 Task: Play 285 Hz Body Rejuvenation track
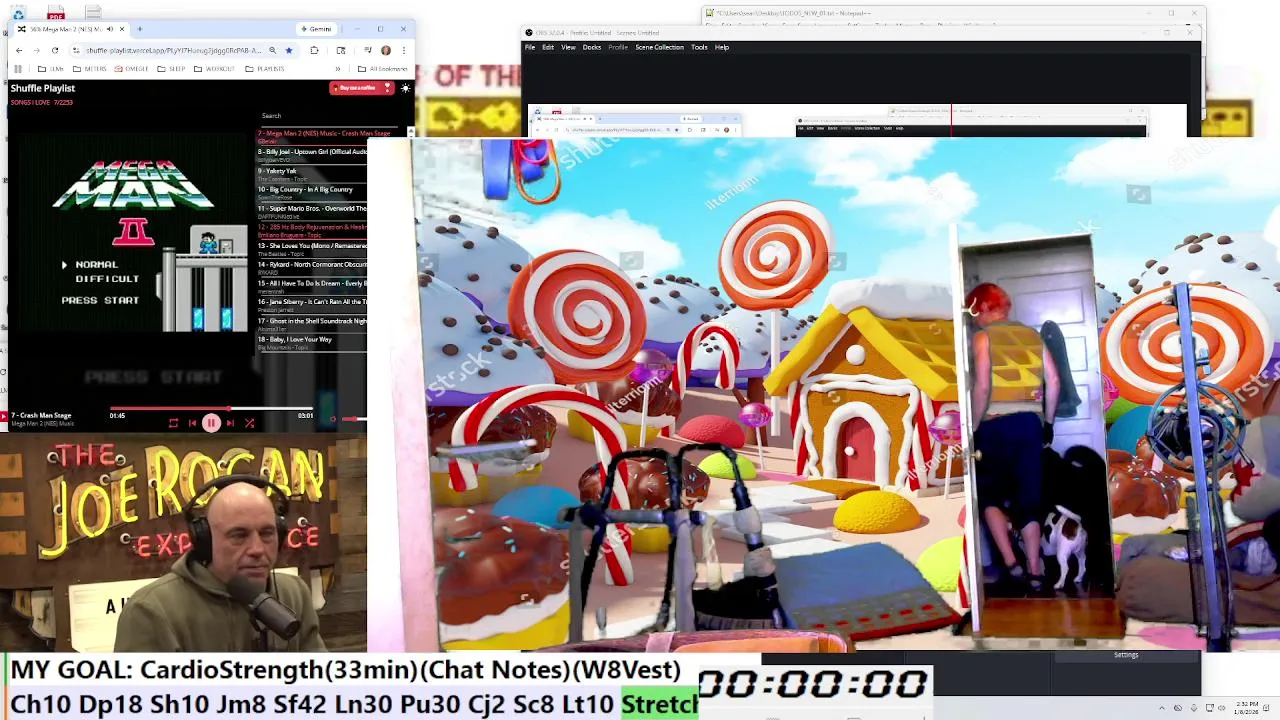coord(312,229)
